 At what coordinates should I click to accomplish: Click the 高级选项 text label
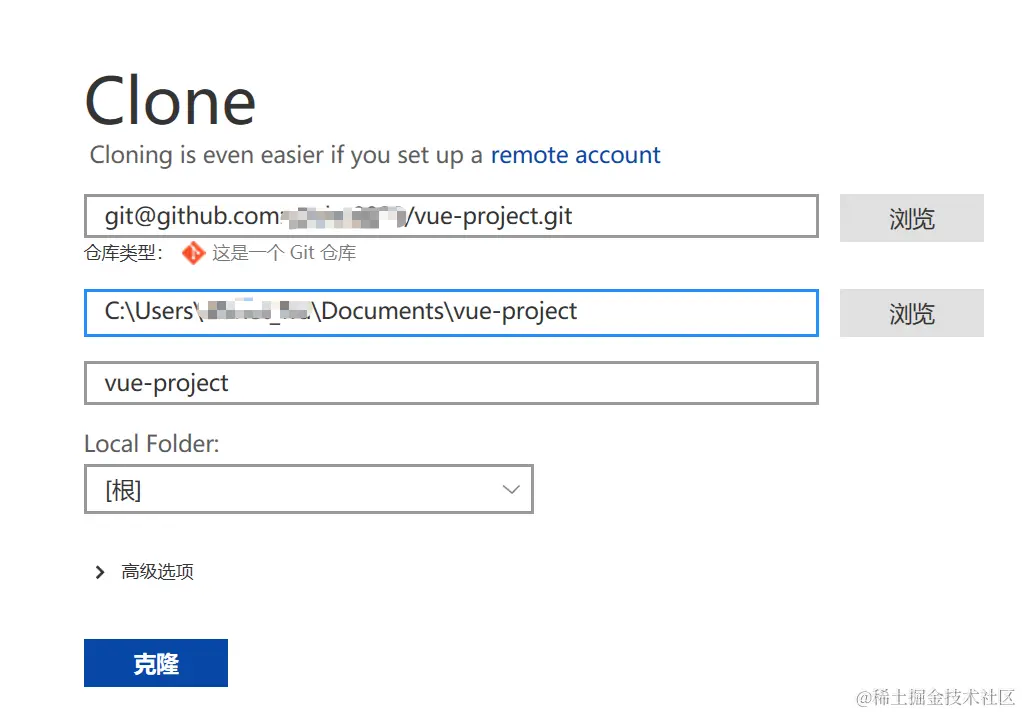[x=157, y=572]
